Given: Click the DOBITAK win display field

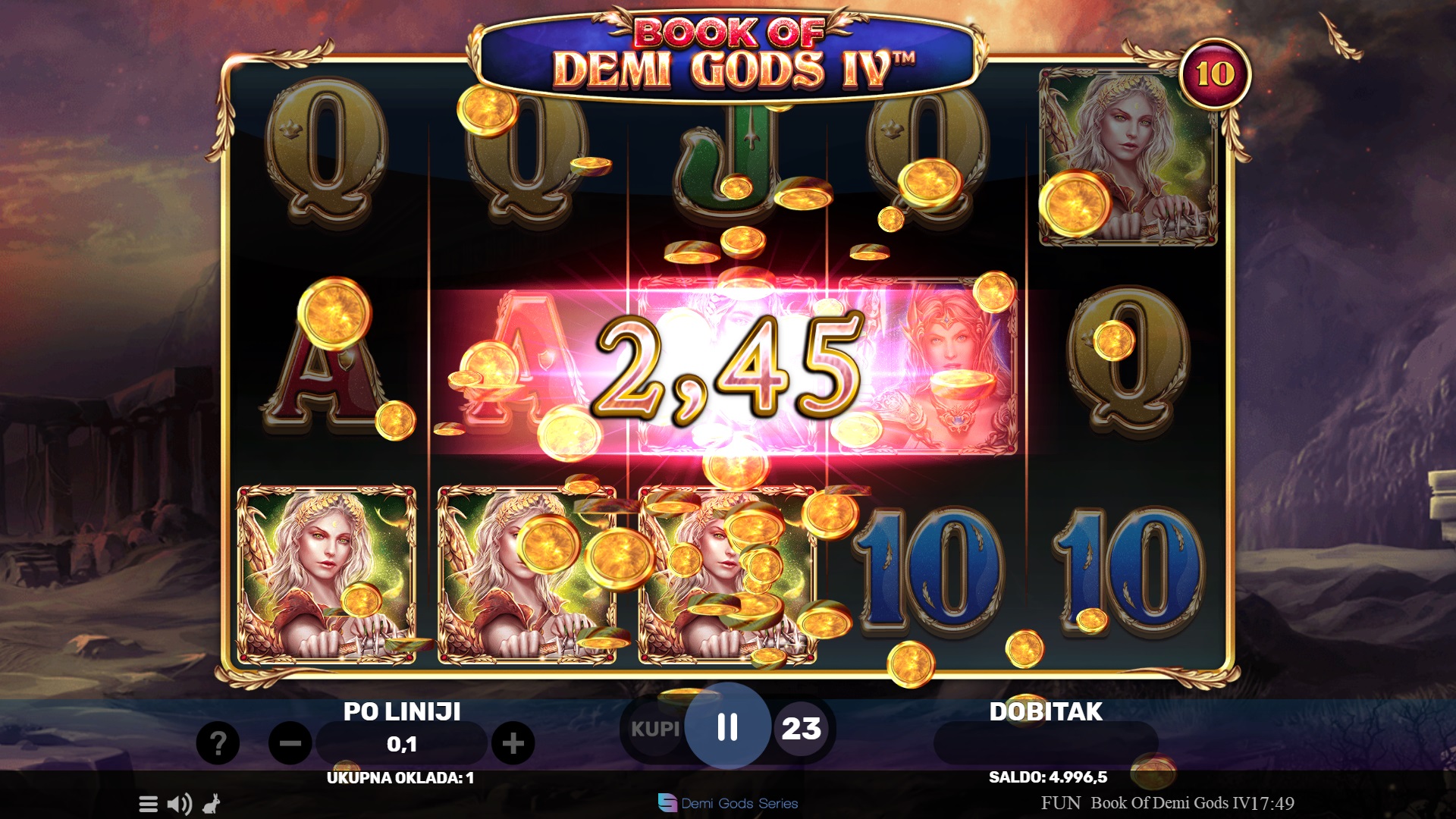Looking at the screenshot, I should (x=1046, y=743).
